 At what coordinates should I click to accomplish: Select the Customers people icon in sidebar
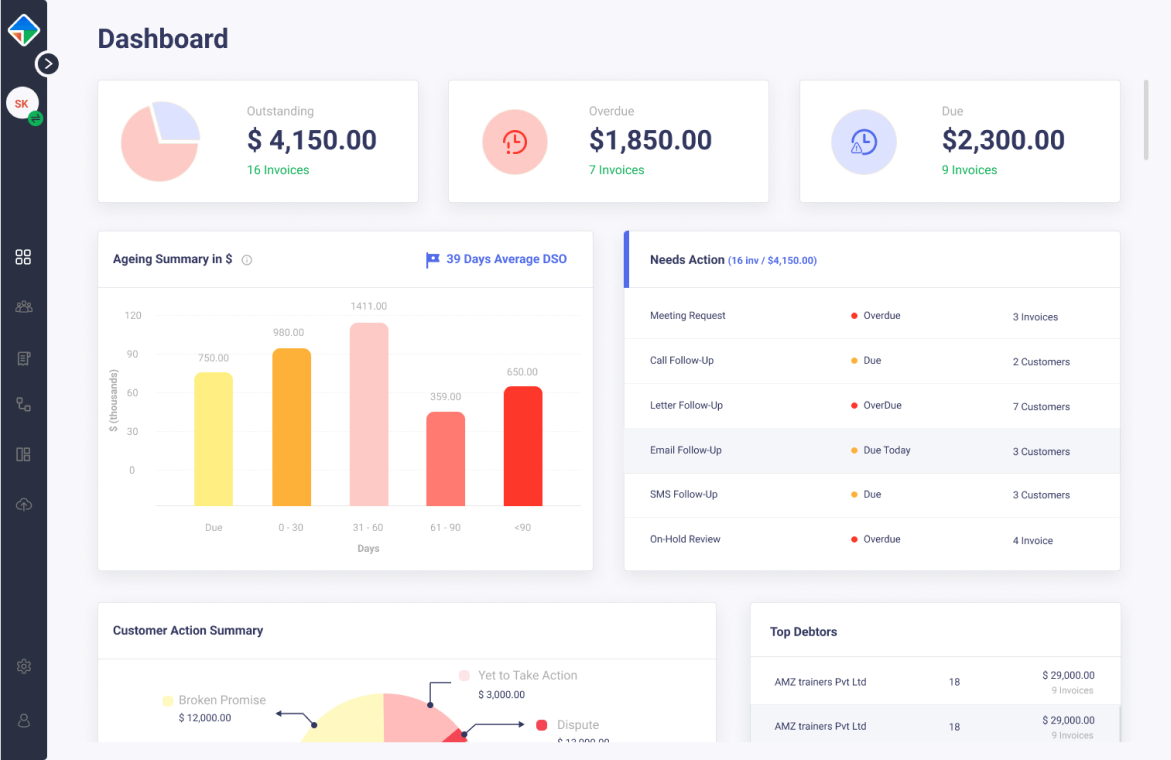coord(23,306)
